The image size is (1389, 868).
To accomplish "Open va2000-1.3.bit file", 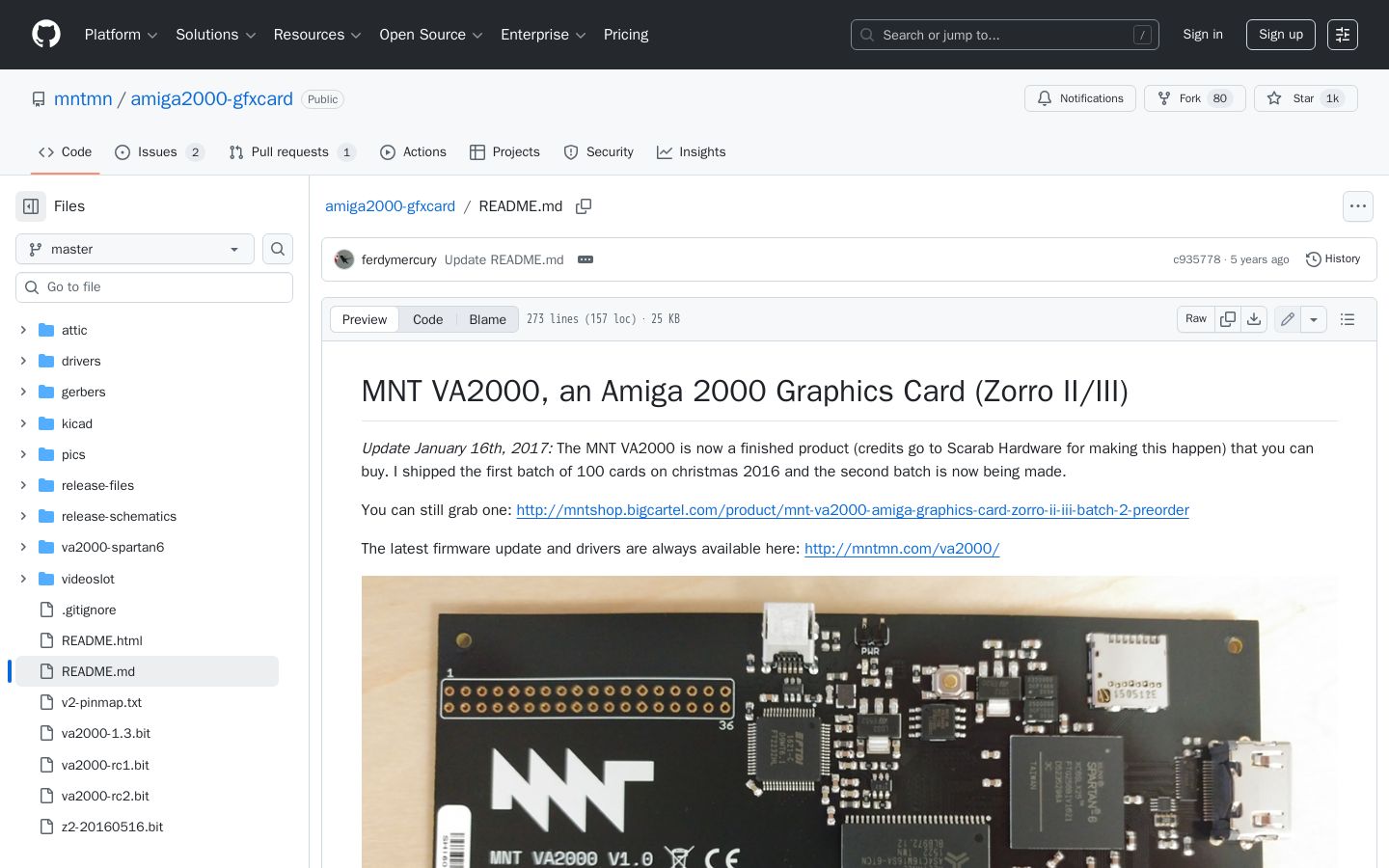I will (106, 733).
